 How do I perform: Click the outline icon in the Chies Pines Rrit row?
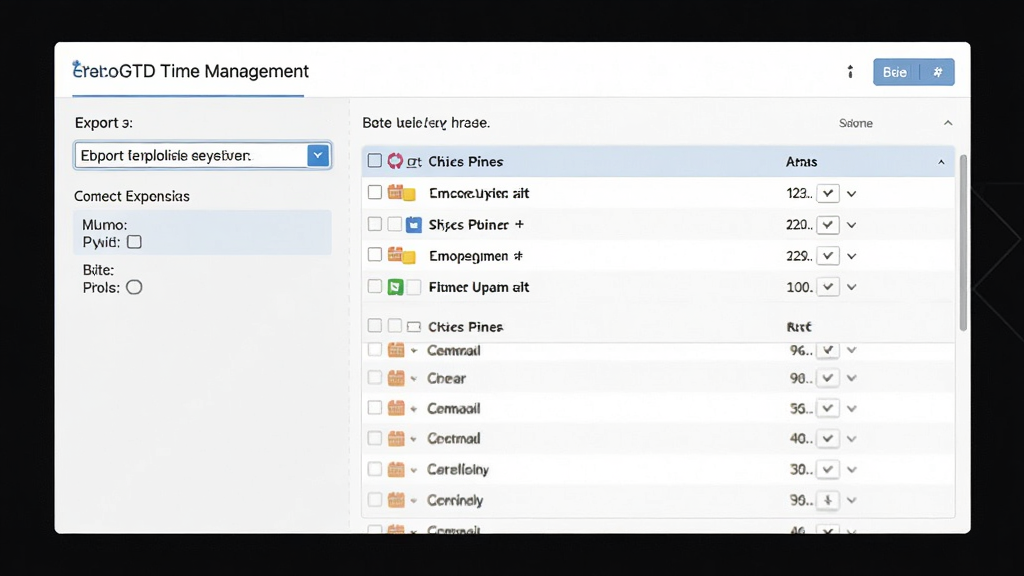coord(413,327)
